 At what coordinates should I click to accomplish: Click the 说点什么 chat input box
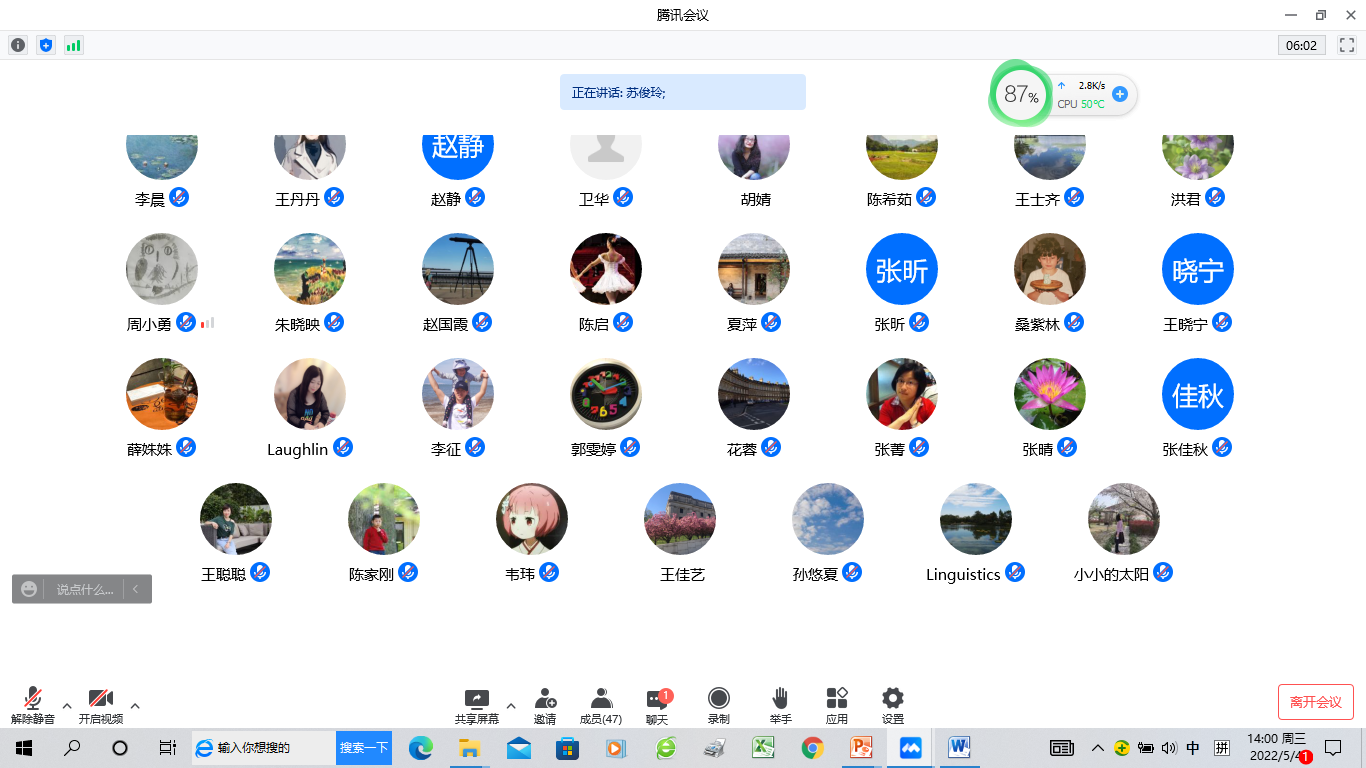click(84, 590)
